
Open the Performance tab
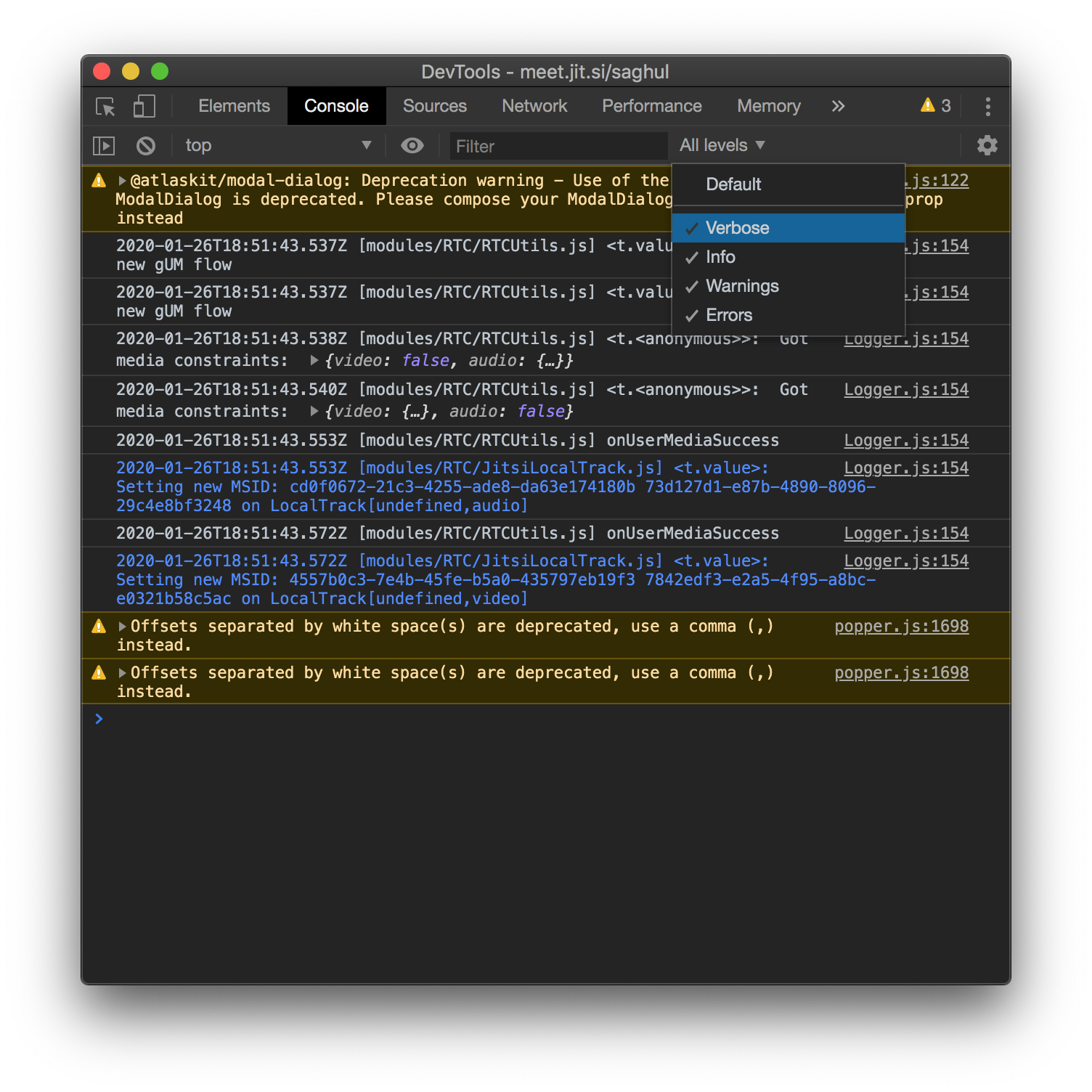(651, 106)
